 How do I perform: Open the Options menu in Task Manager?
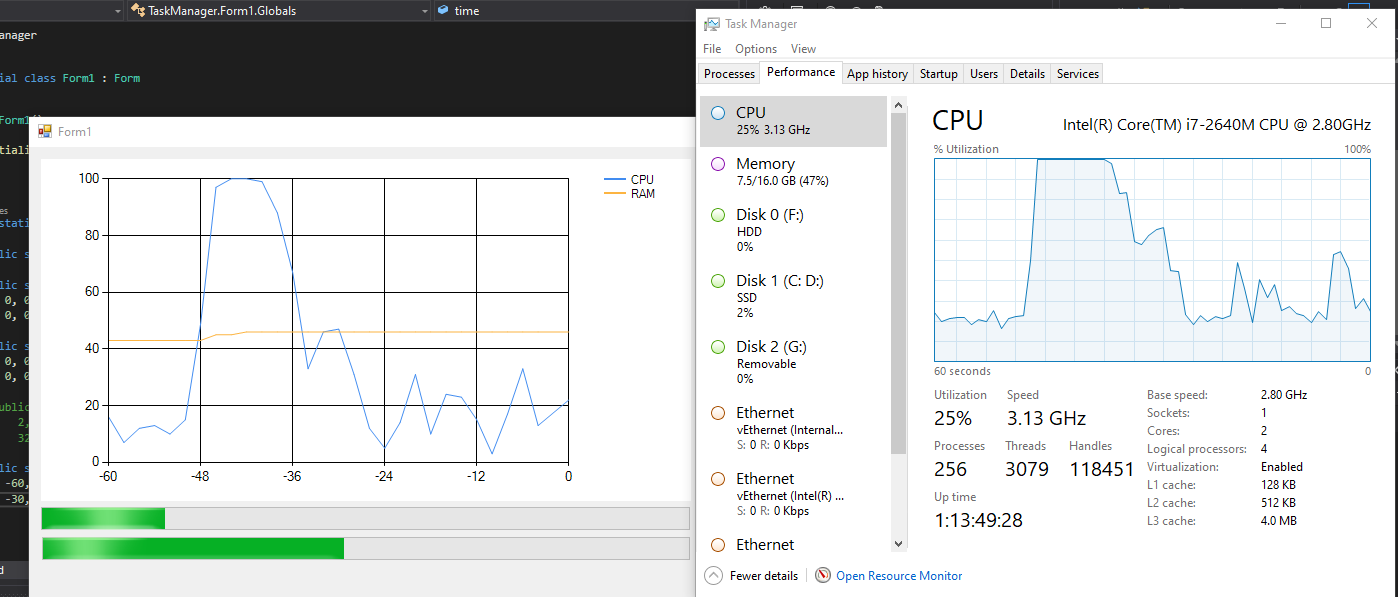(755, 48)
